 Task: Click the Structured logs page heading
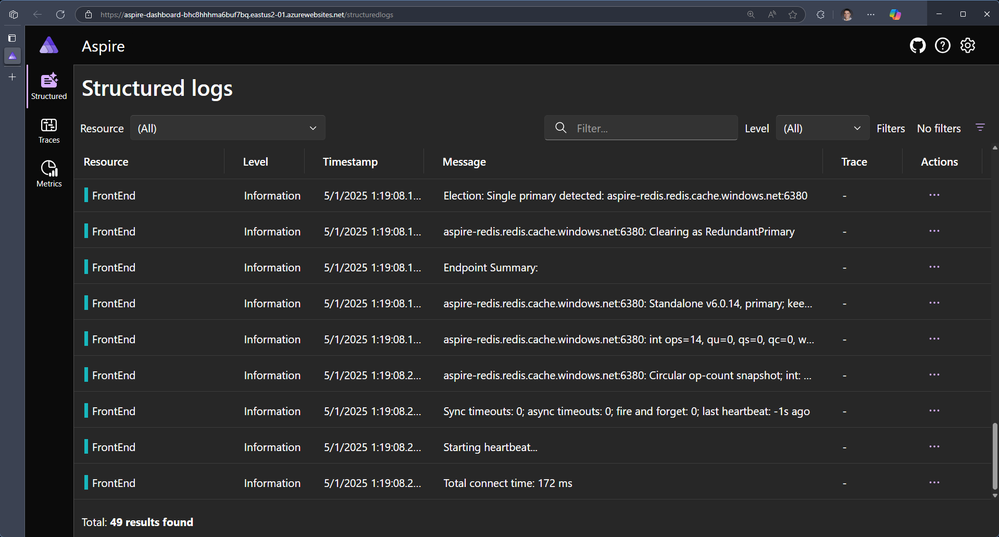click(x=157, y=88)
